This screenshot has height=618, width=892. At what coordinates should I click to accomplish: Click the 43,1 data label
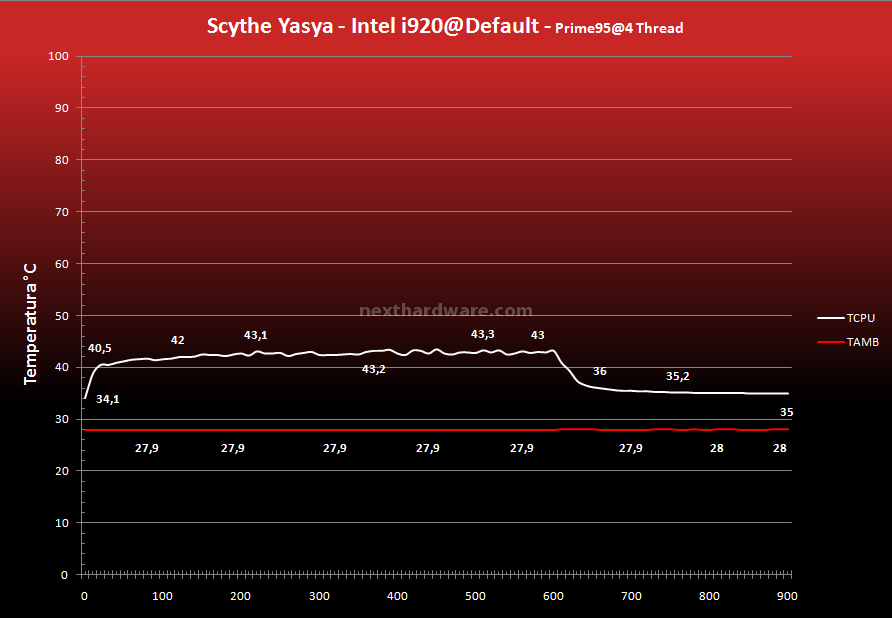(255, 335)
